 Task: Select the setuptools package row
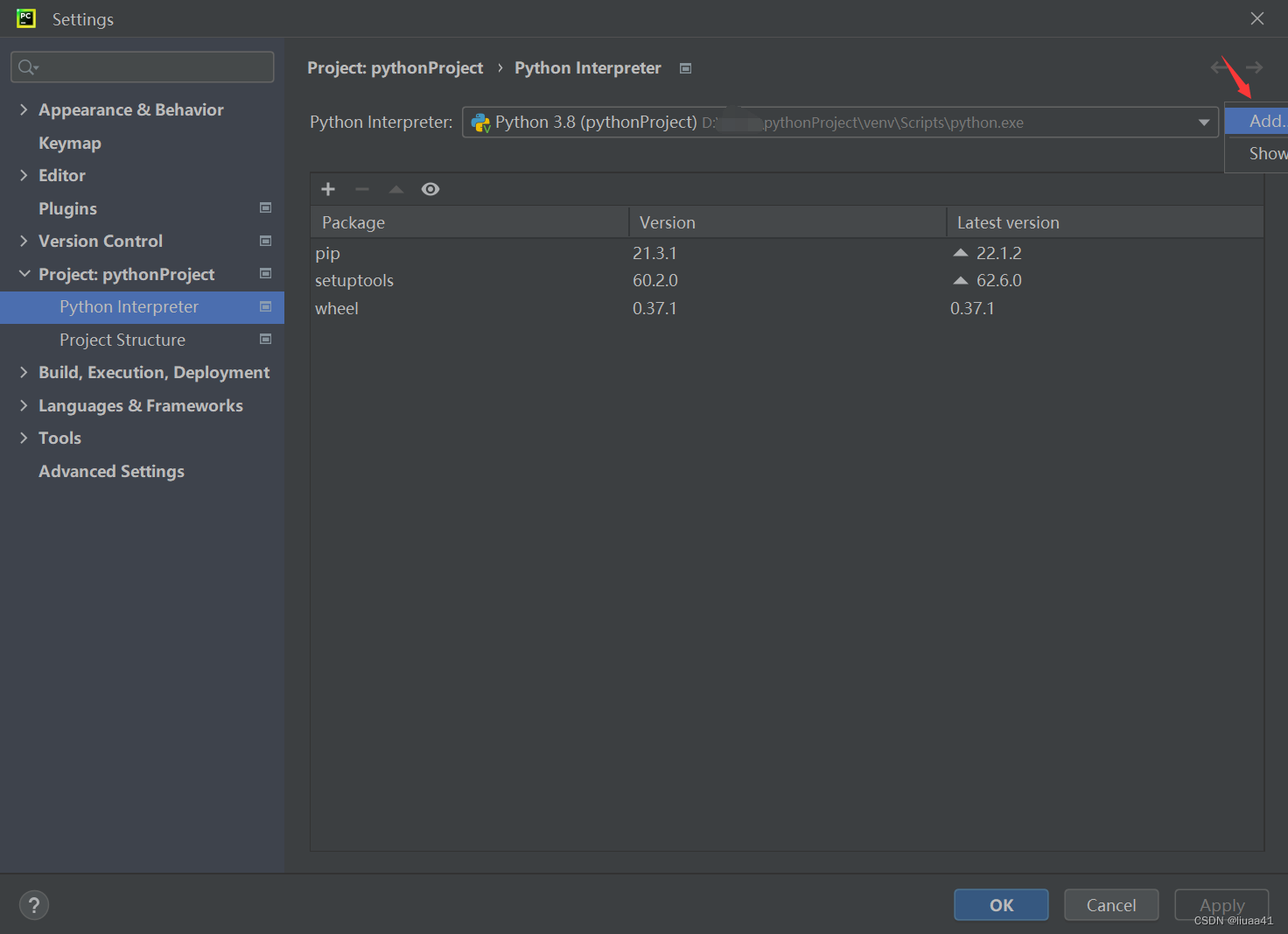[787, 280]
